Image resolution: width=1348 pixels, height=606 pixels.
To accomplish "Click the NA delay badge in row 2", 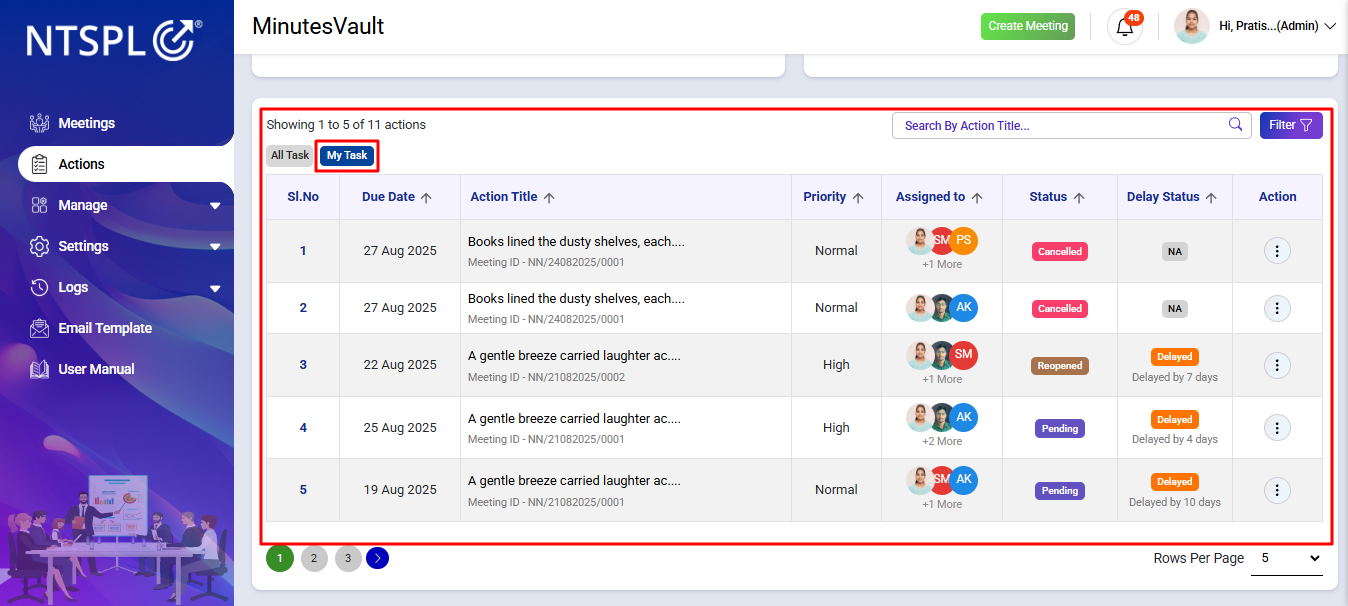I will 1175,309.
